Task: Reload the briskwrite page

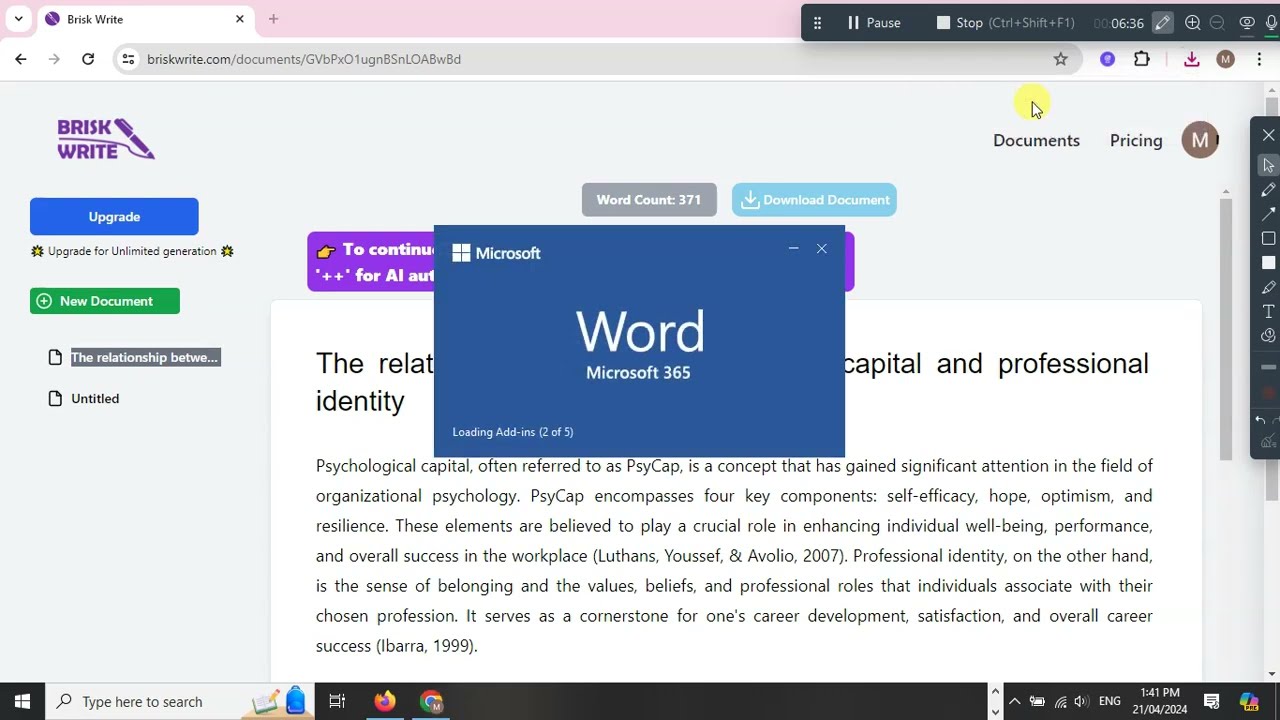Action: point(88,59)
